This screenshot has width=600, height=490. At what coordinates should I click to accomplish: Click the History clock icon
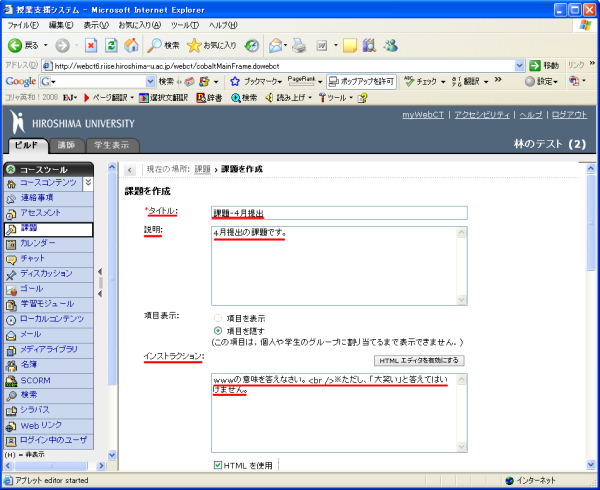click(252, 46)
